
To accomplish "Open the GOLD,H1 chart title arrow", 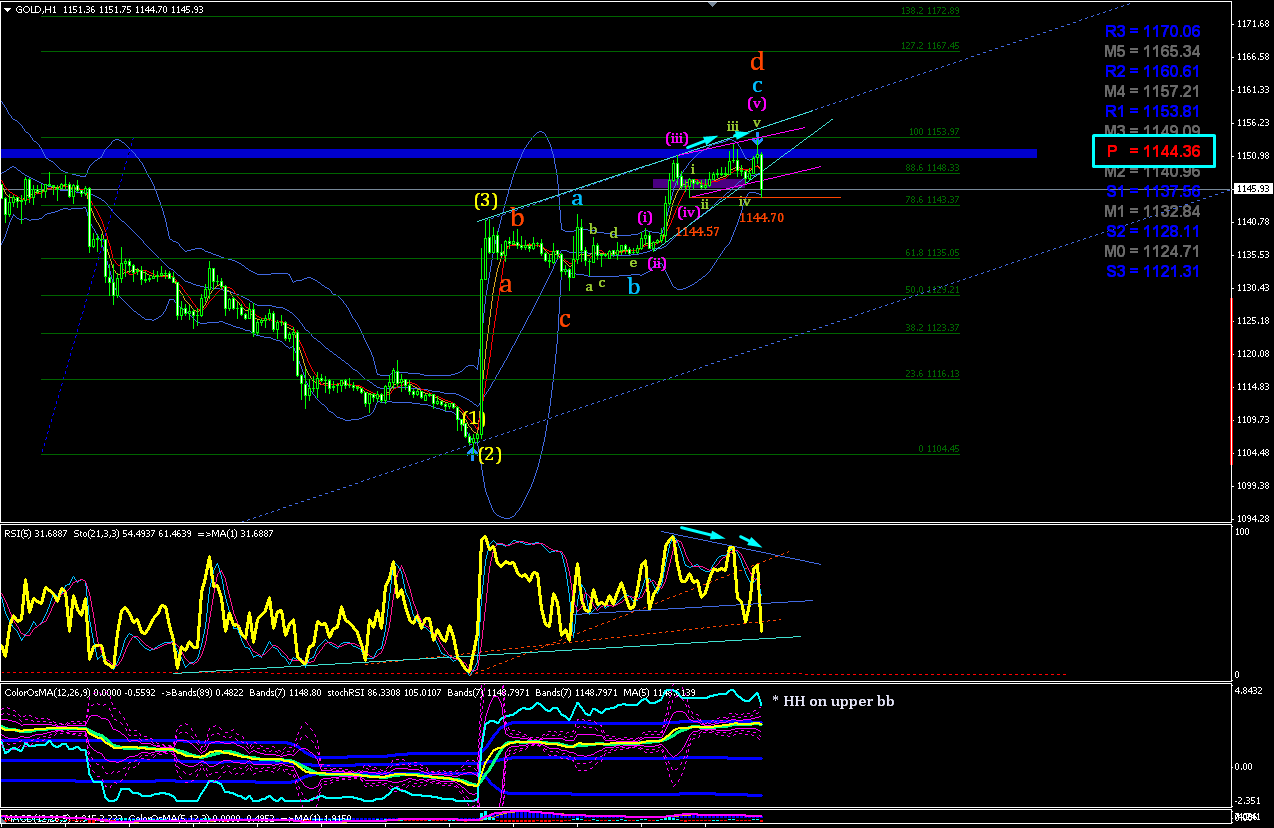I will 6,9.
